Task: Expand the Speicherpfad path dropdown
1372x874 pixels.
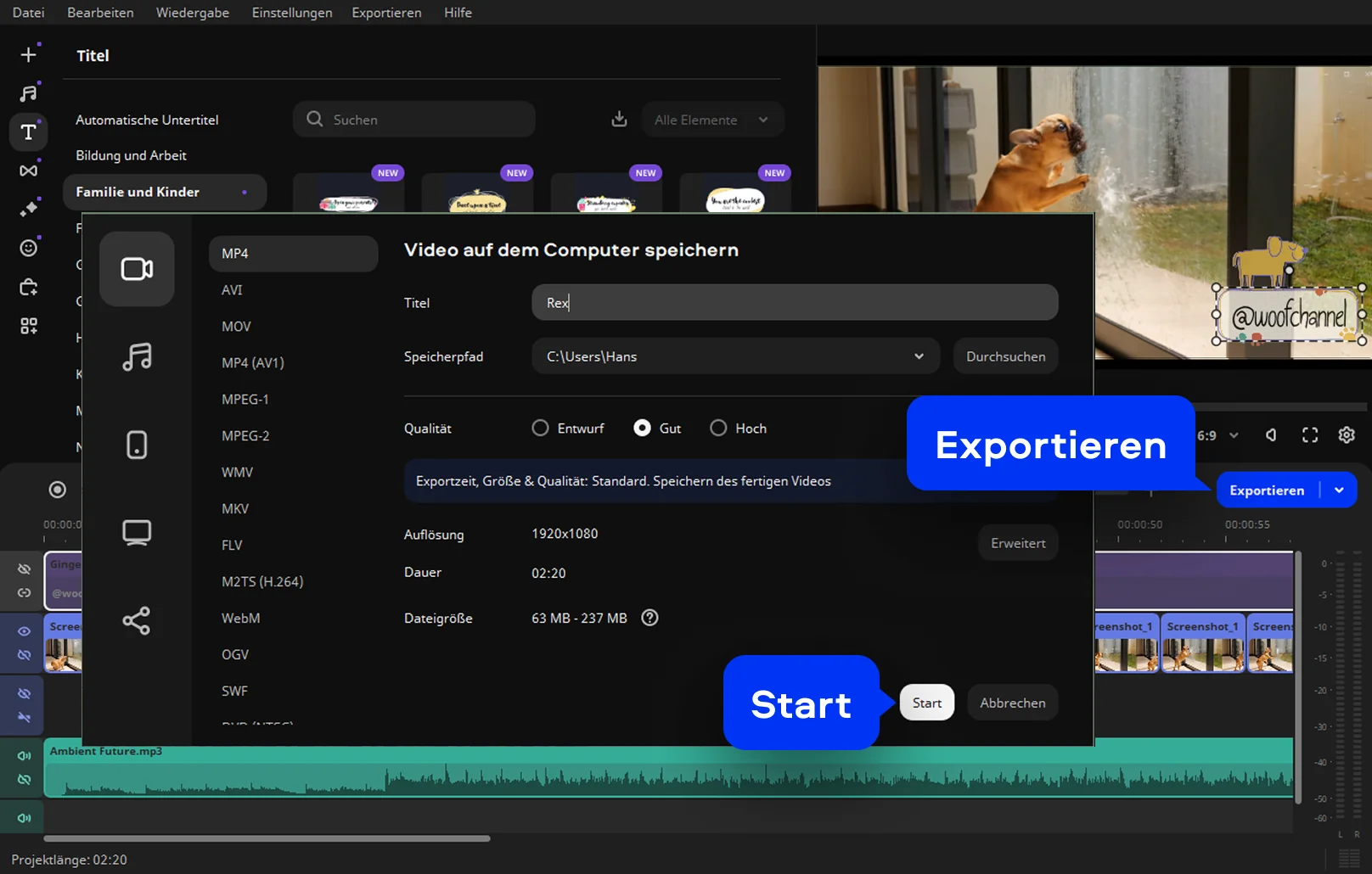Action: pos(919,356)
